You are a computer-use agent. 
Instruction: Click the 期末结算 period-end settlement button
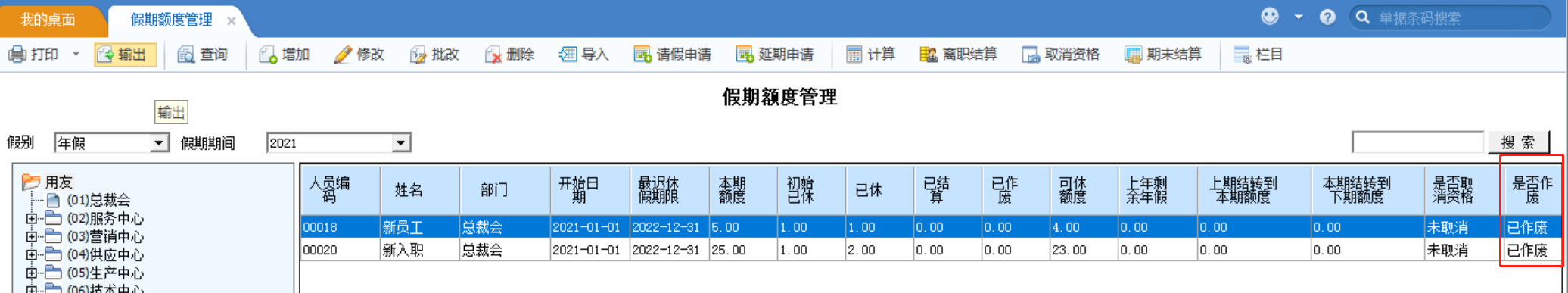tap(1163, 55)
